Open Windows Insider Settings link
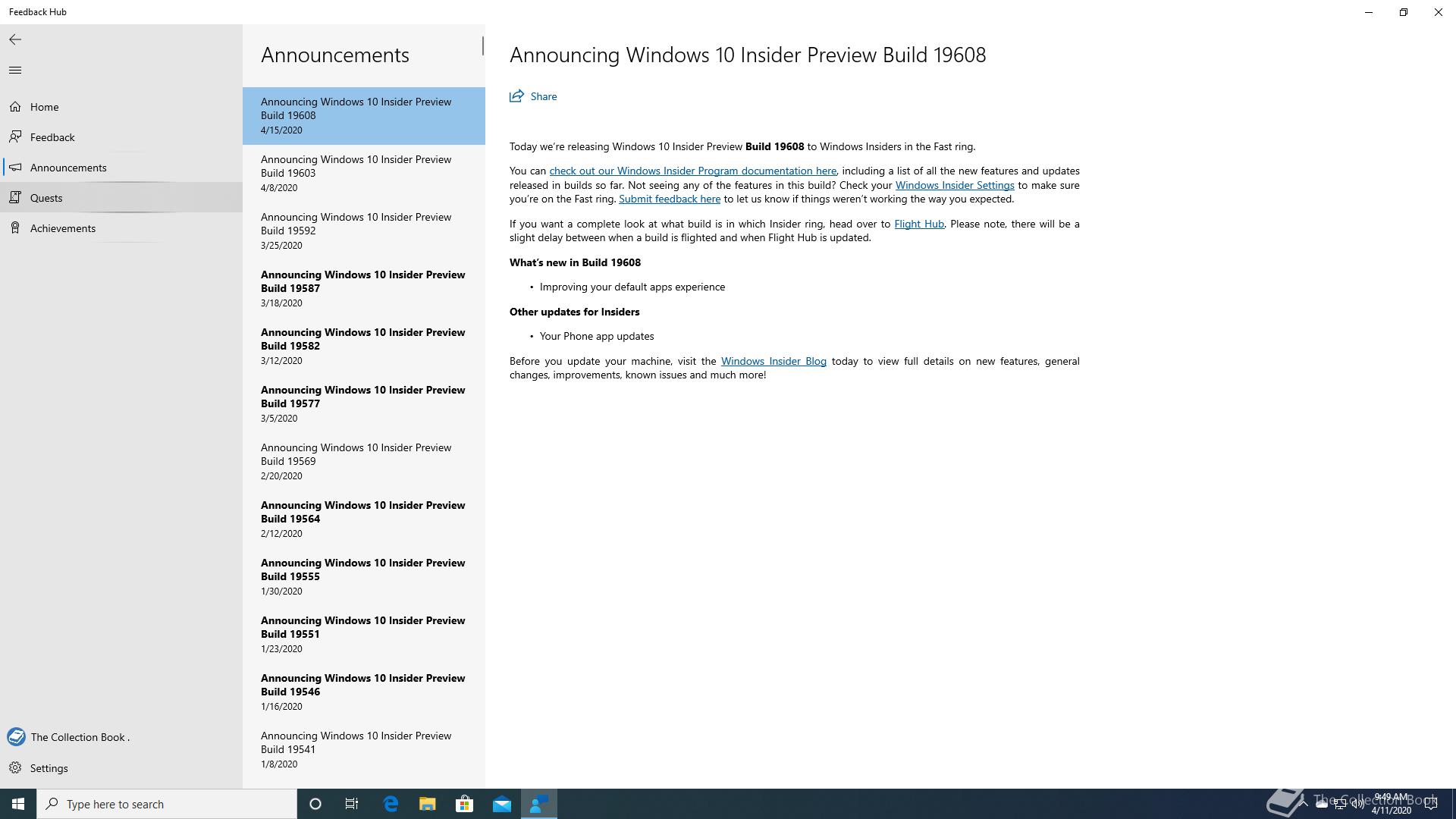Screen dimensions: 1456x819 coord(955,185)
